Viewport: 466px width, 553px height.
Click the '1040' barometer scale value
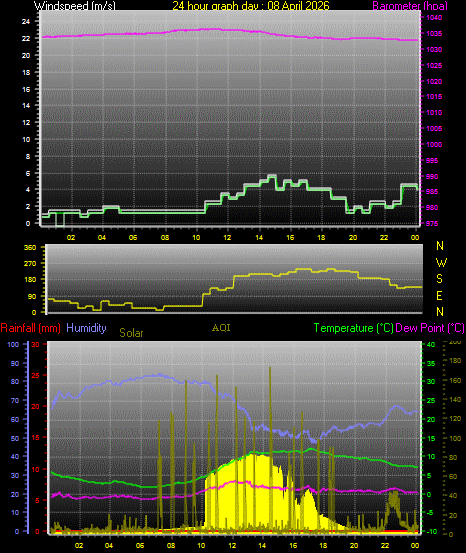(434, 18)
